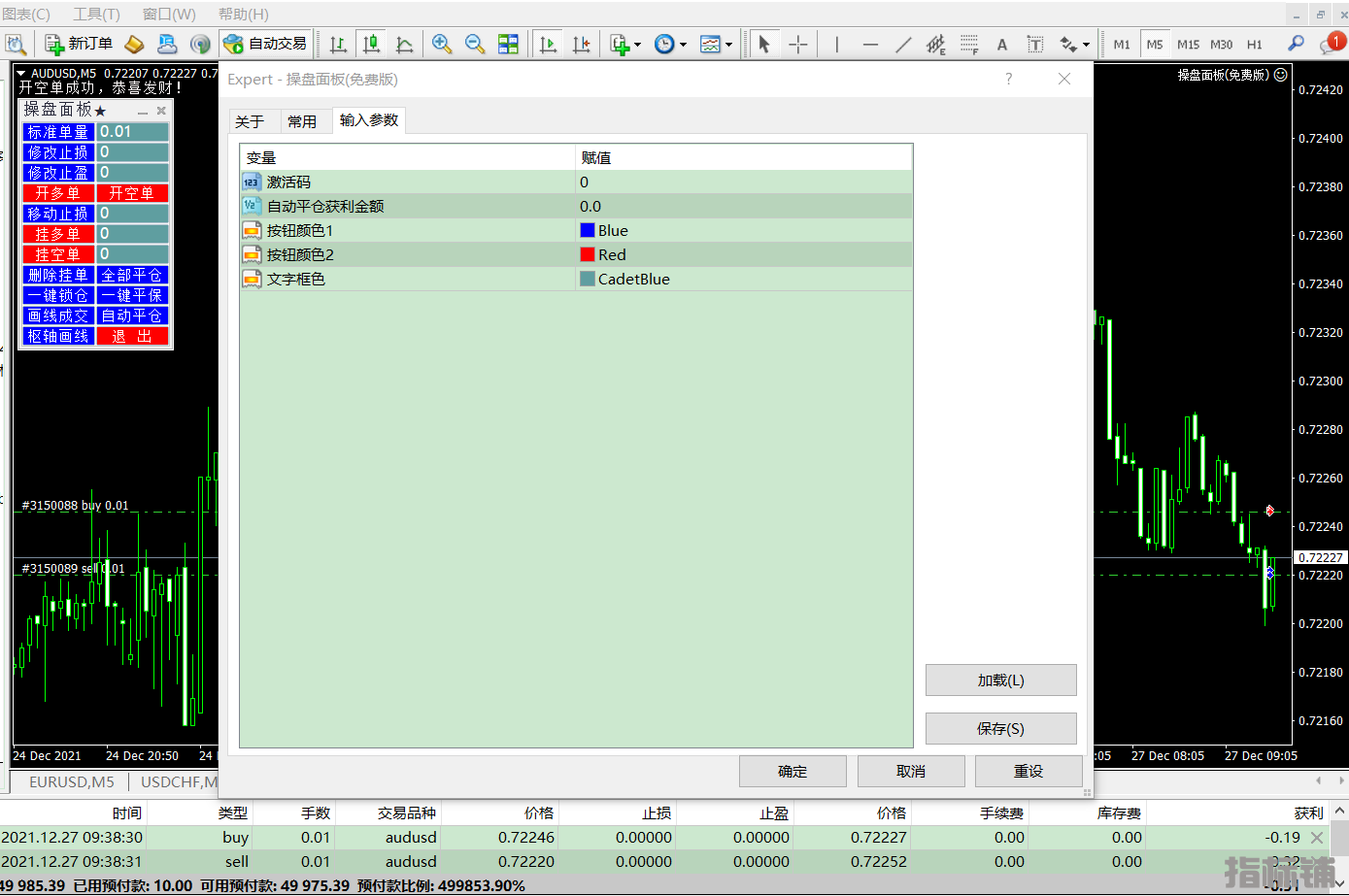Click the CadetBlue swatch for 文字框色
Screen dimensions: 1349x896
pos(587,279)
